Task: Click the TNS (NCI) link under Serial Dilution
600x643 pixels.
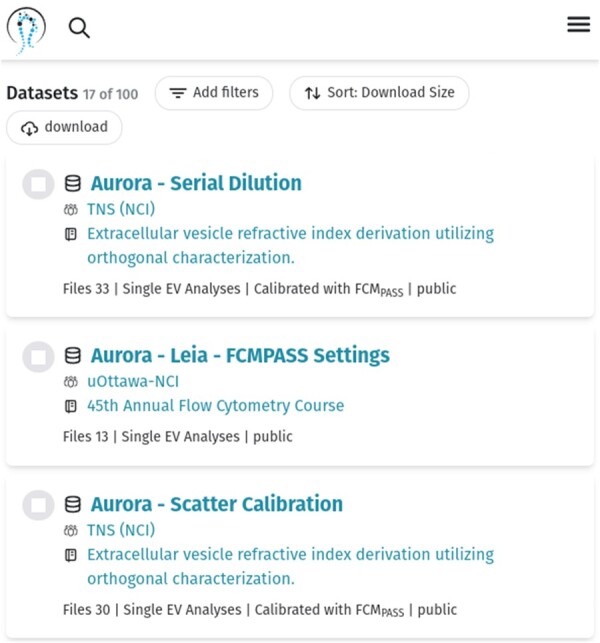Action: coord(121,209)
